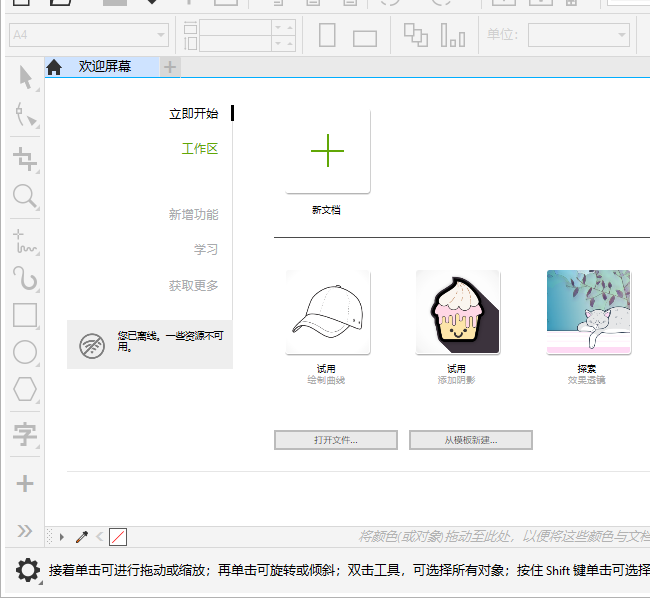Open the 单位 units dropdown

(579, 35)
